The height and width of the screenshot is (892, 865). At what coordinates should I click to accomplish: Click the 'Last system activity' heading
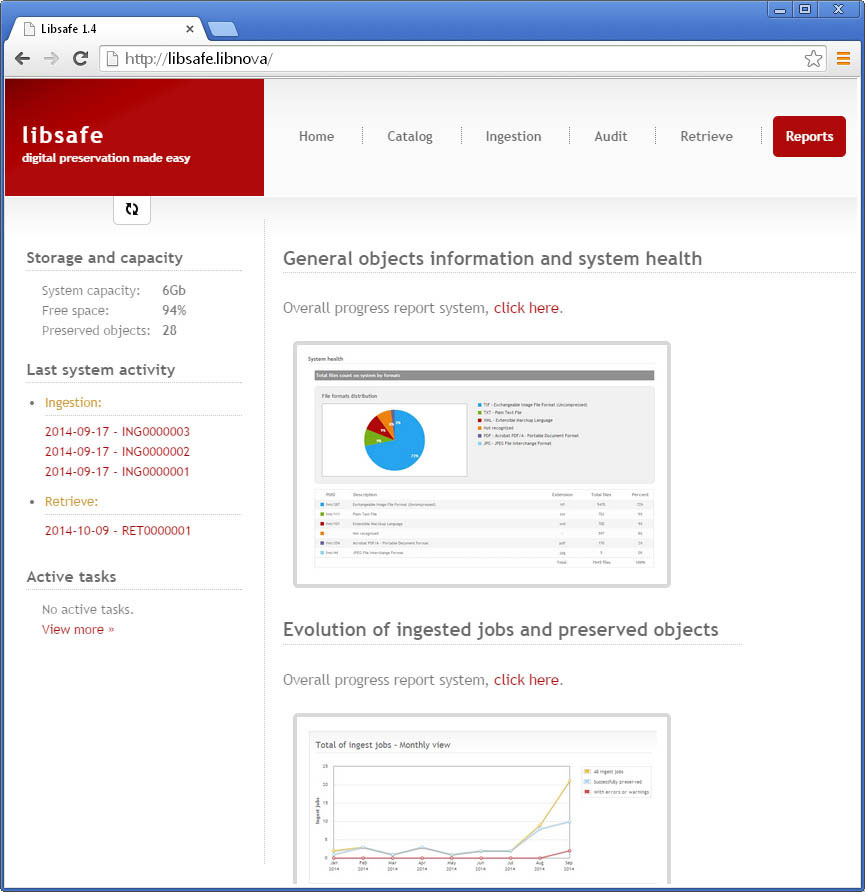coord(101,370)
